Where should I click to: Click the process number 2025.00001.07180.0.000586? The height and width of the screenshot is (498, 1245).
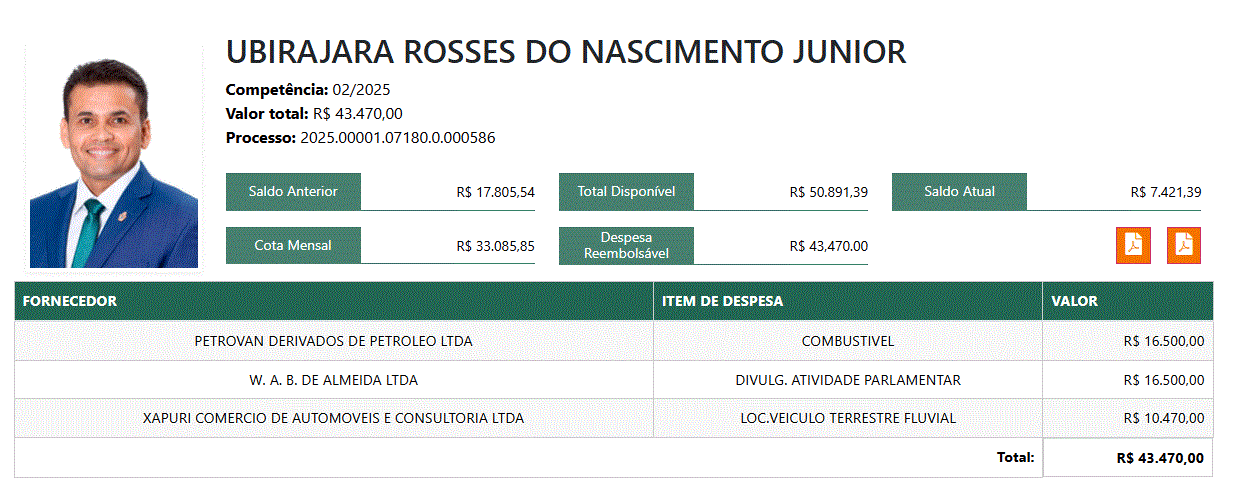tap(397, 138)
